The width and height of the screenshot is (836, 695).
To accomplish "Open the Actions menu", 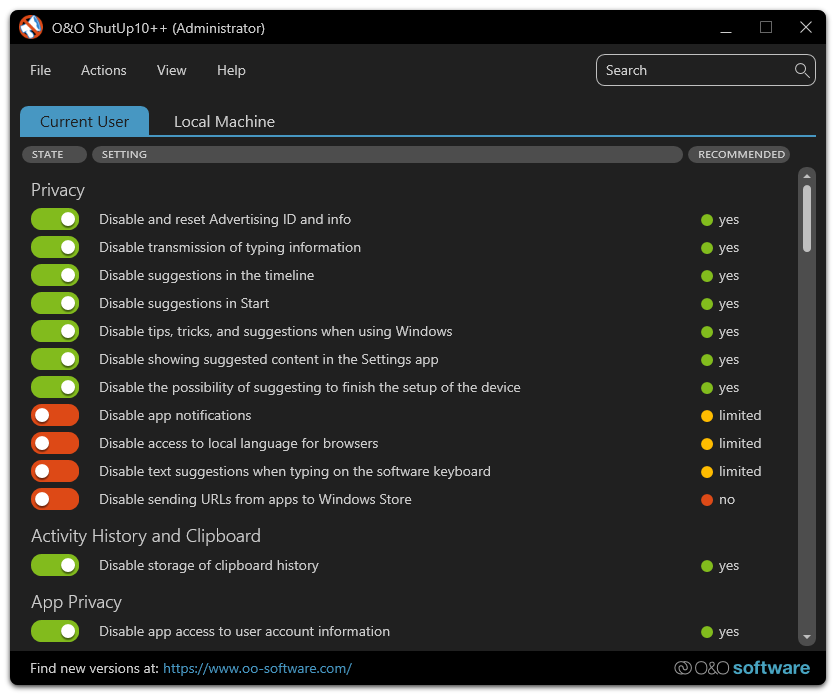I will point(104,70).
